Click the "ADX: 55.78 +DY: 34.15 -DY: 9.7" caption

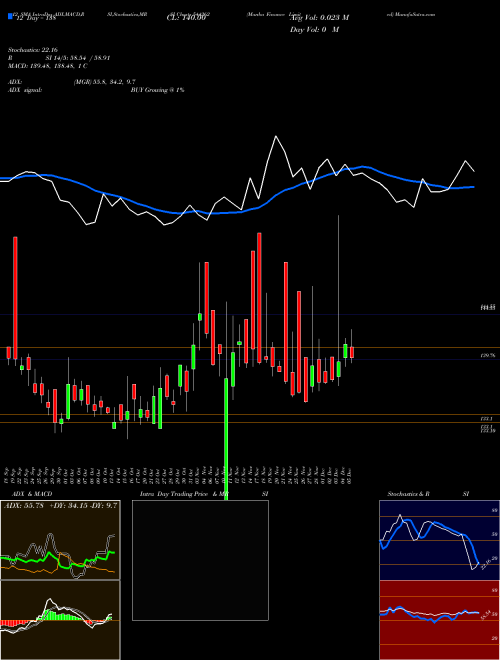pos(60,506)
